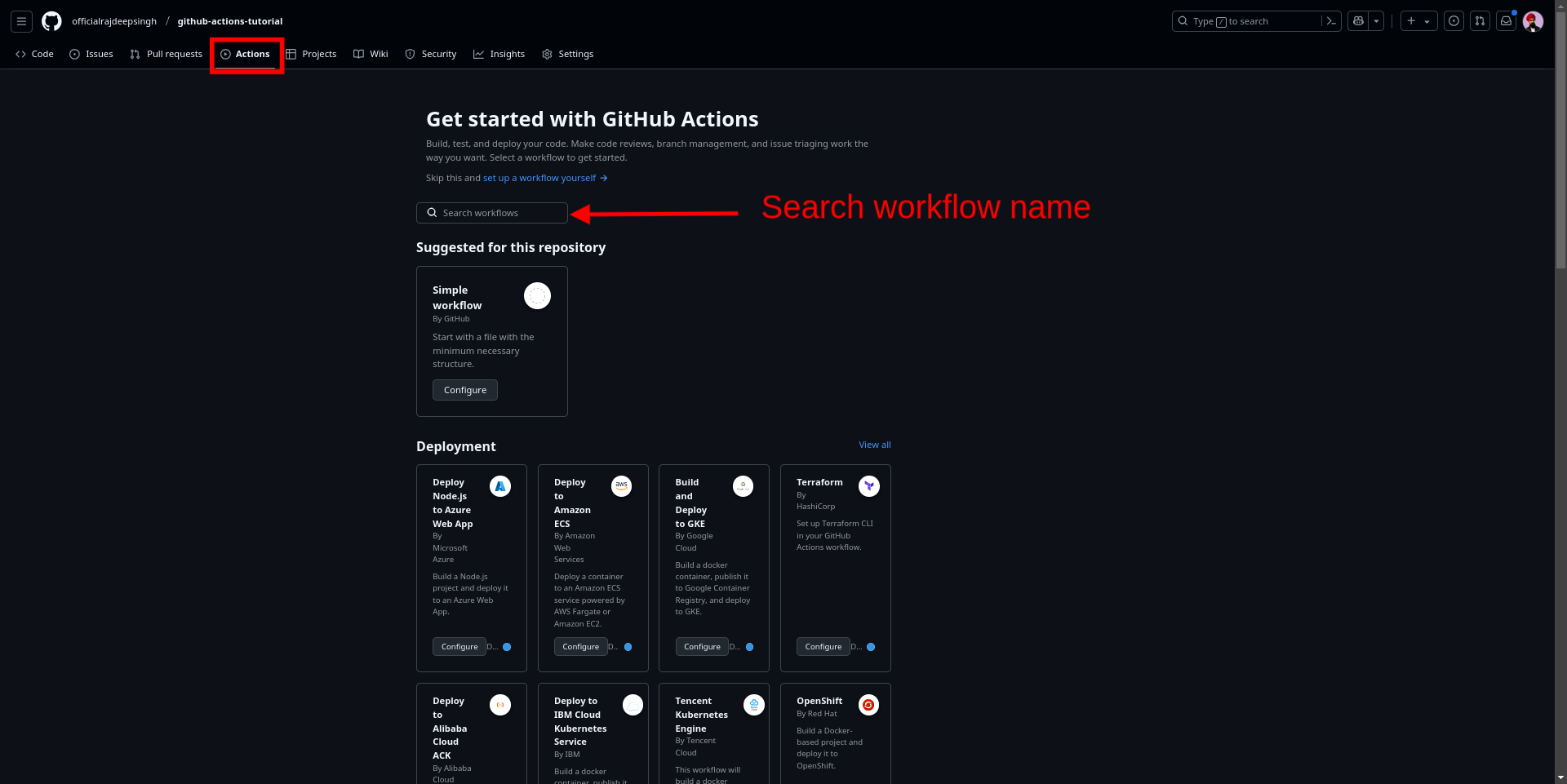
Task: Expand the Copilot dropdown arrow
Action: click(1377, 21)
